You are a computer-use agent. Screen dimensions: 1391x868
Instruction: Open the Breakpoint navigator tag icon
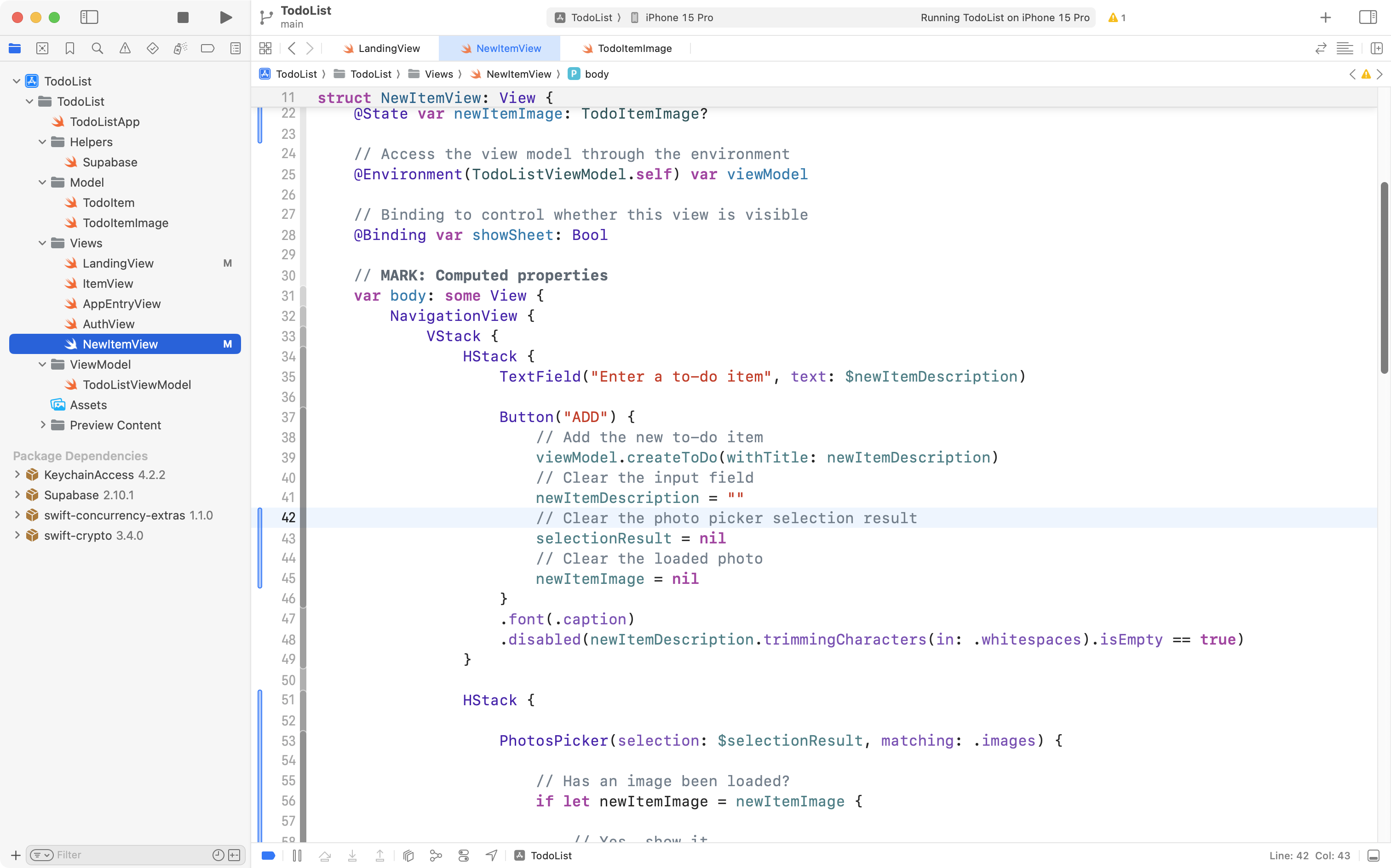[x=208, y=48]
